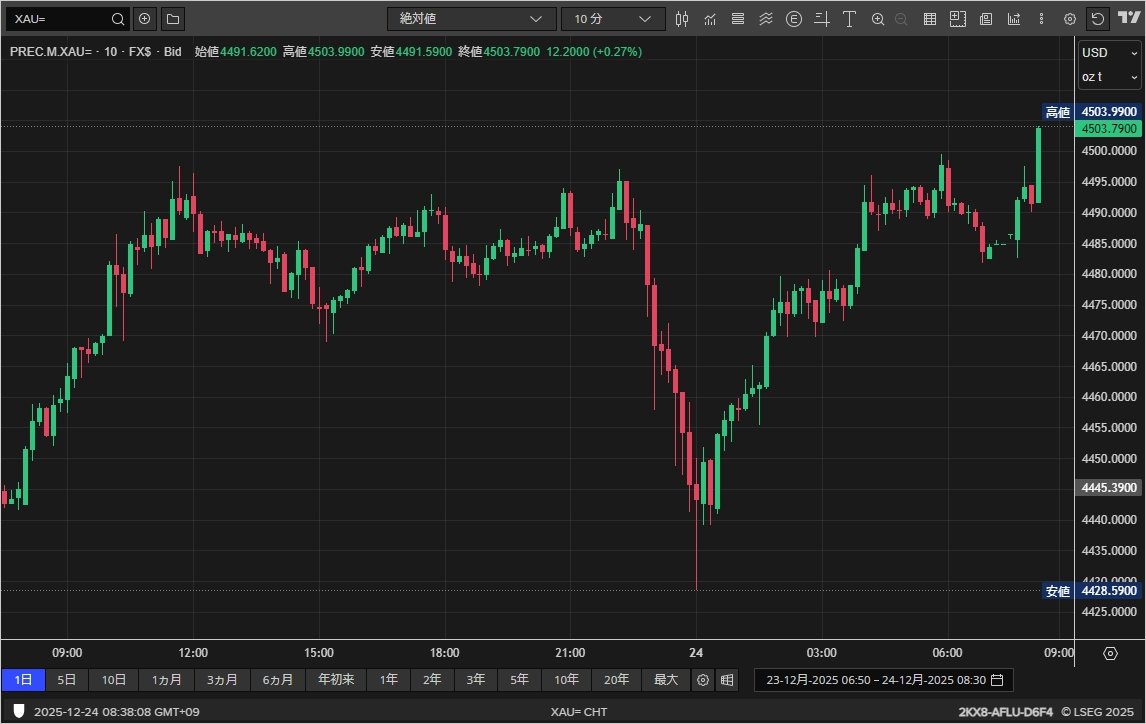Select the candlestick chart type icon
The width and height of the screenshot is (1146, 724).
coord(682,18)
